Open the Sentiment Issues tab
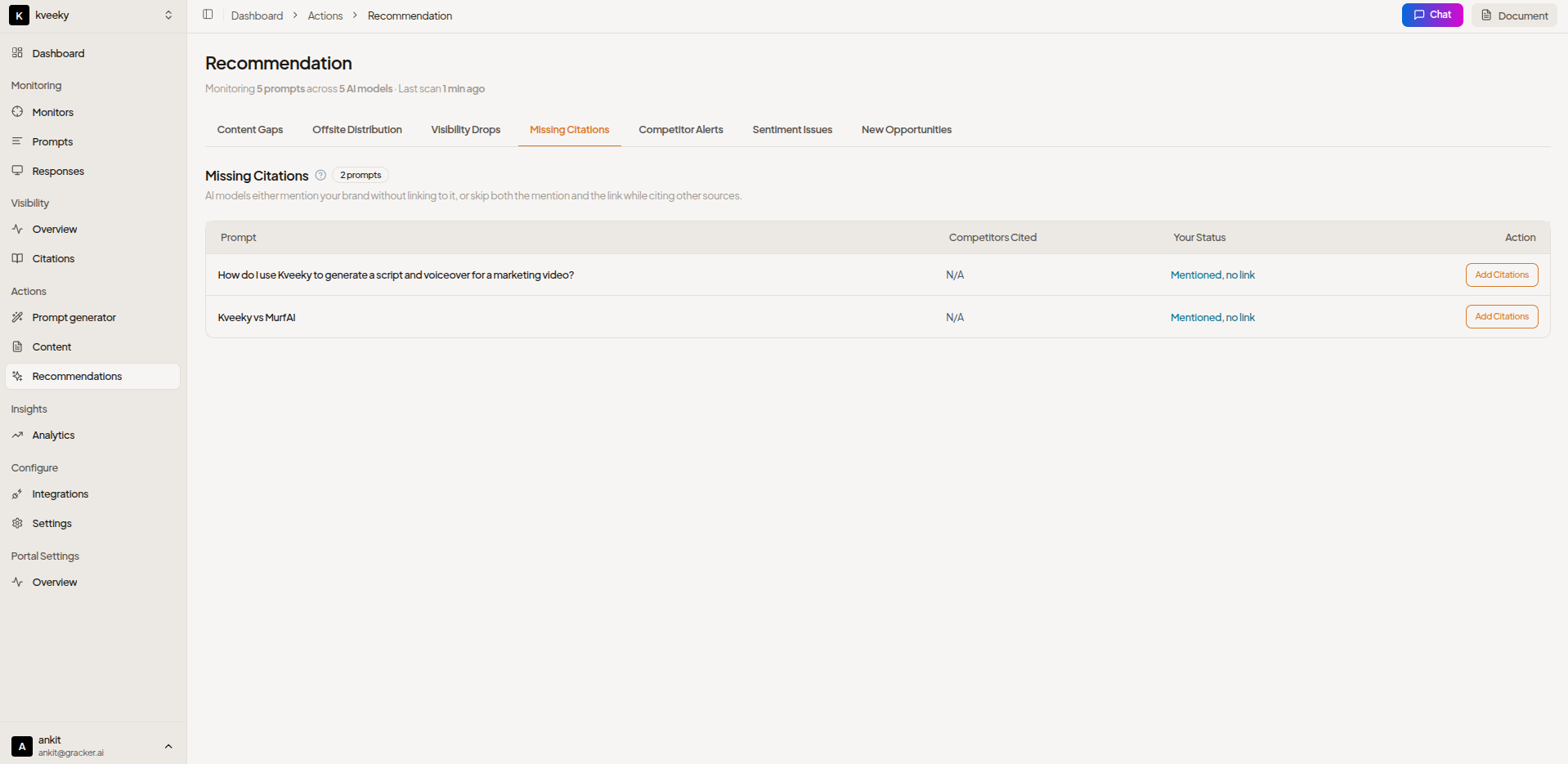This screenshot has width=1568, height=764. pos(791,130)
